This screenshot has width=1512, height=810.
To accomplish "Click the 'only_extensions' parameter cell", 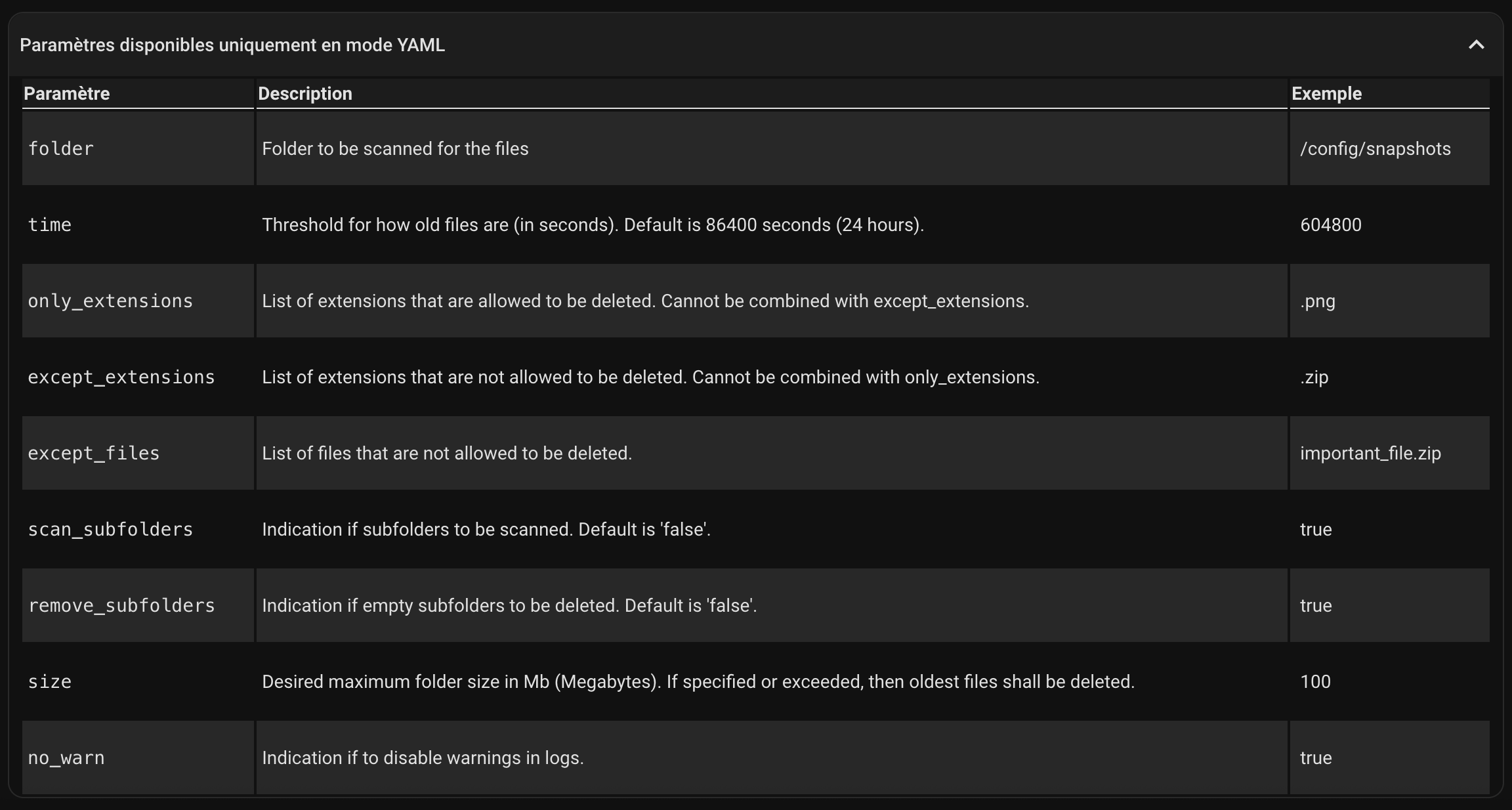I will (x=138, y=301).
